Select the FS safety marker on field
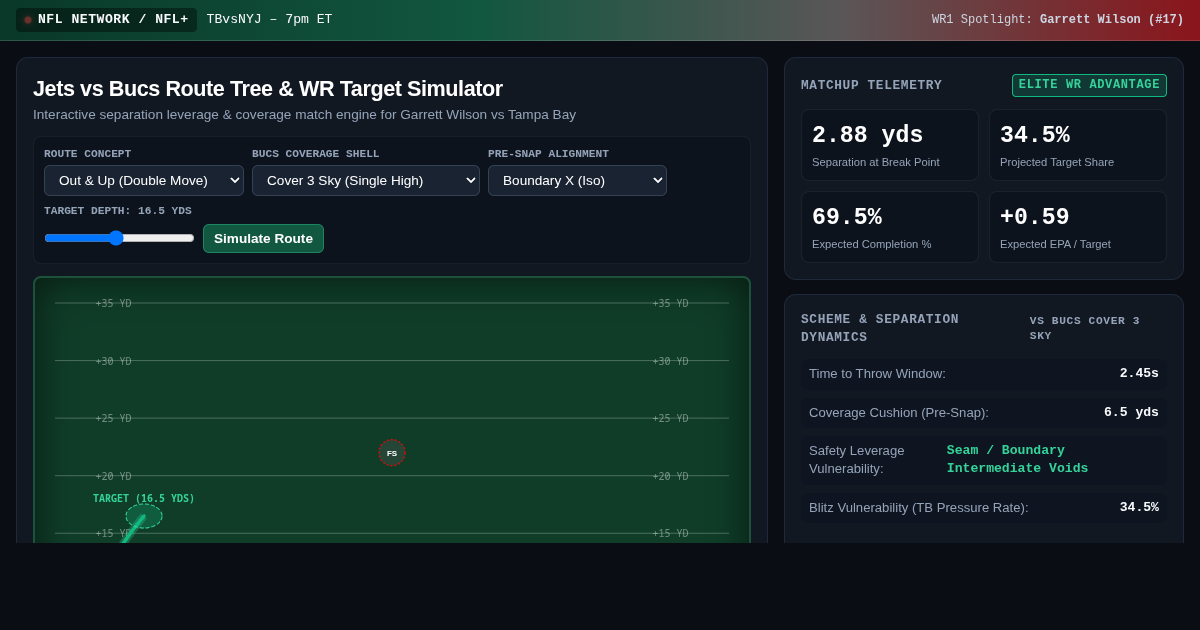Image resolution: width=1200 pixels, height=630 pixels. click(x=392, y=453)
